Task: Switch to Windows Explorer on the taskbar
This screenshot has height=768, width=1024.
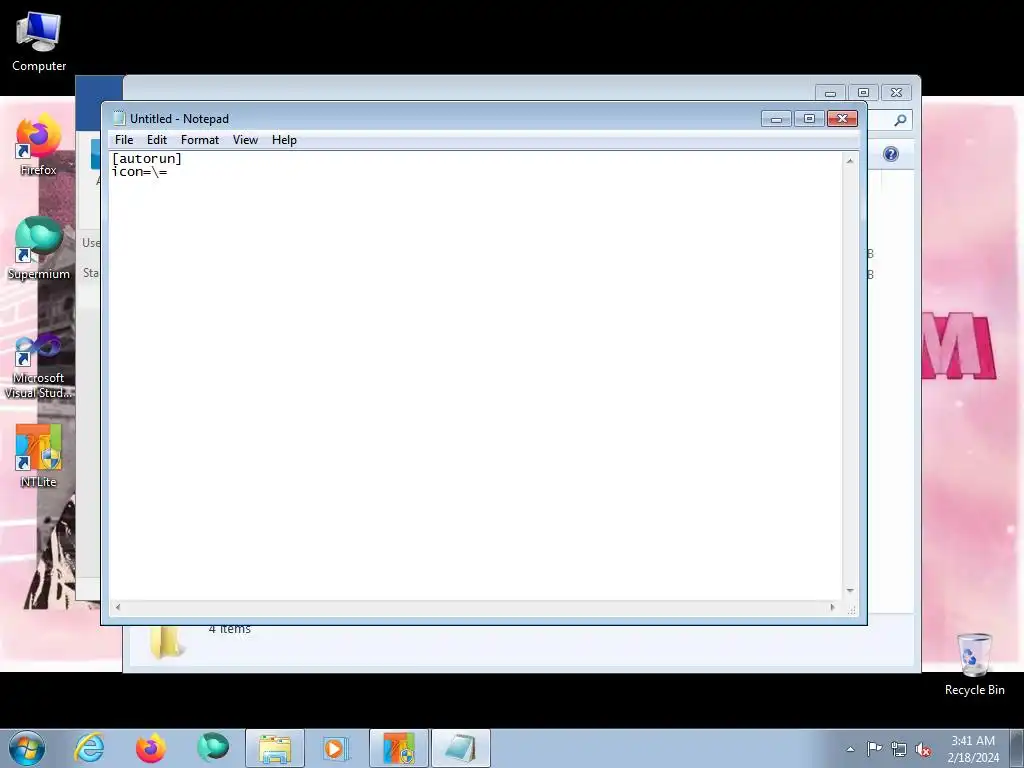Action: point(275,748)
